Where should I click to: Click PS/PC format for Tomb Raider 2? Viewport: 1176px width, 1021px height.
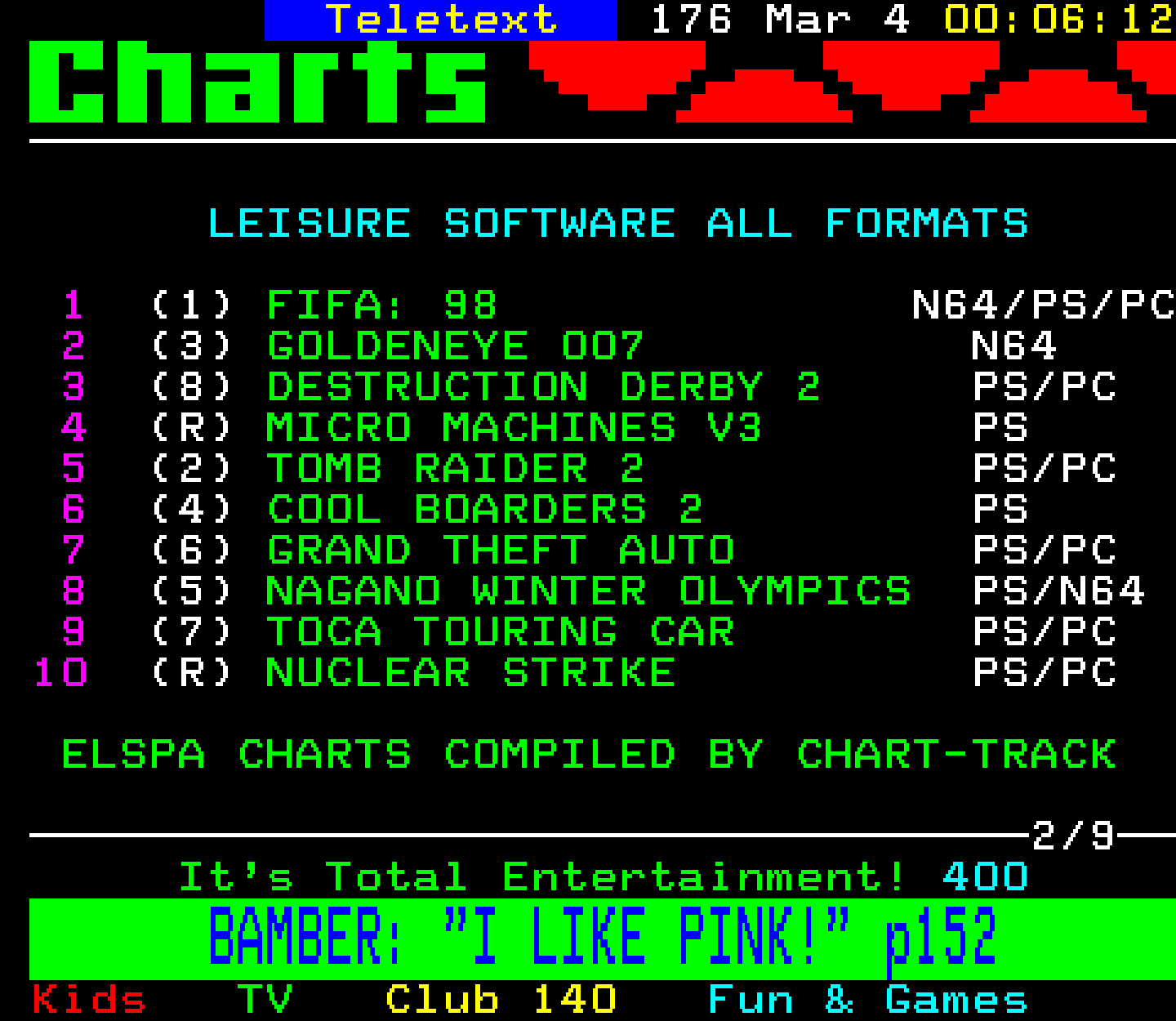tap(1045, 469)
